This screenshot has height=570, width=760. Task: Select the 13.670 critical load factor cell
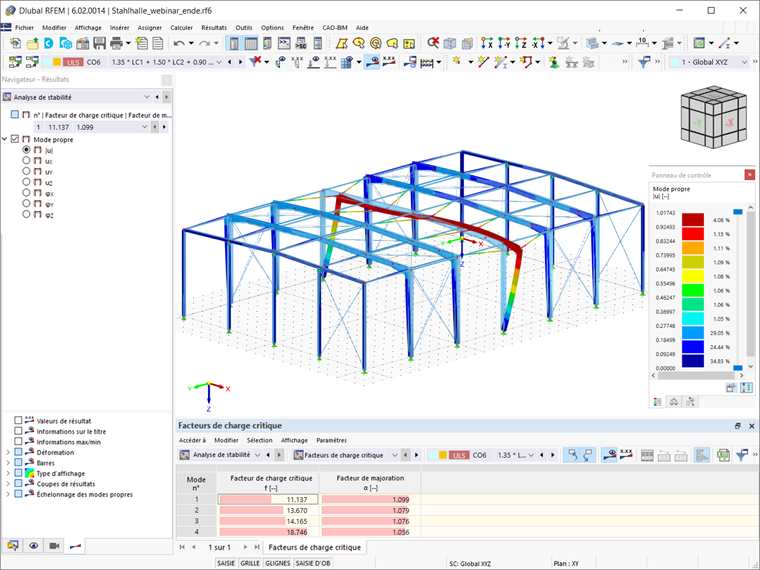(x=268, y=510)
